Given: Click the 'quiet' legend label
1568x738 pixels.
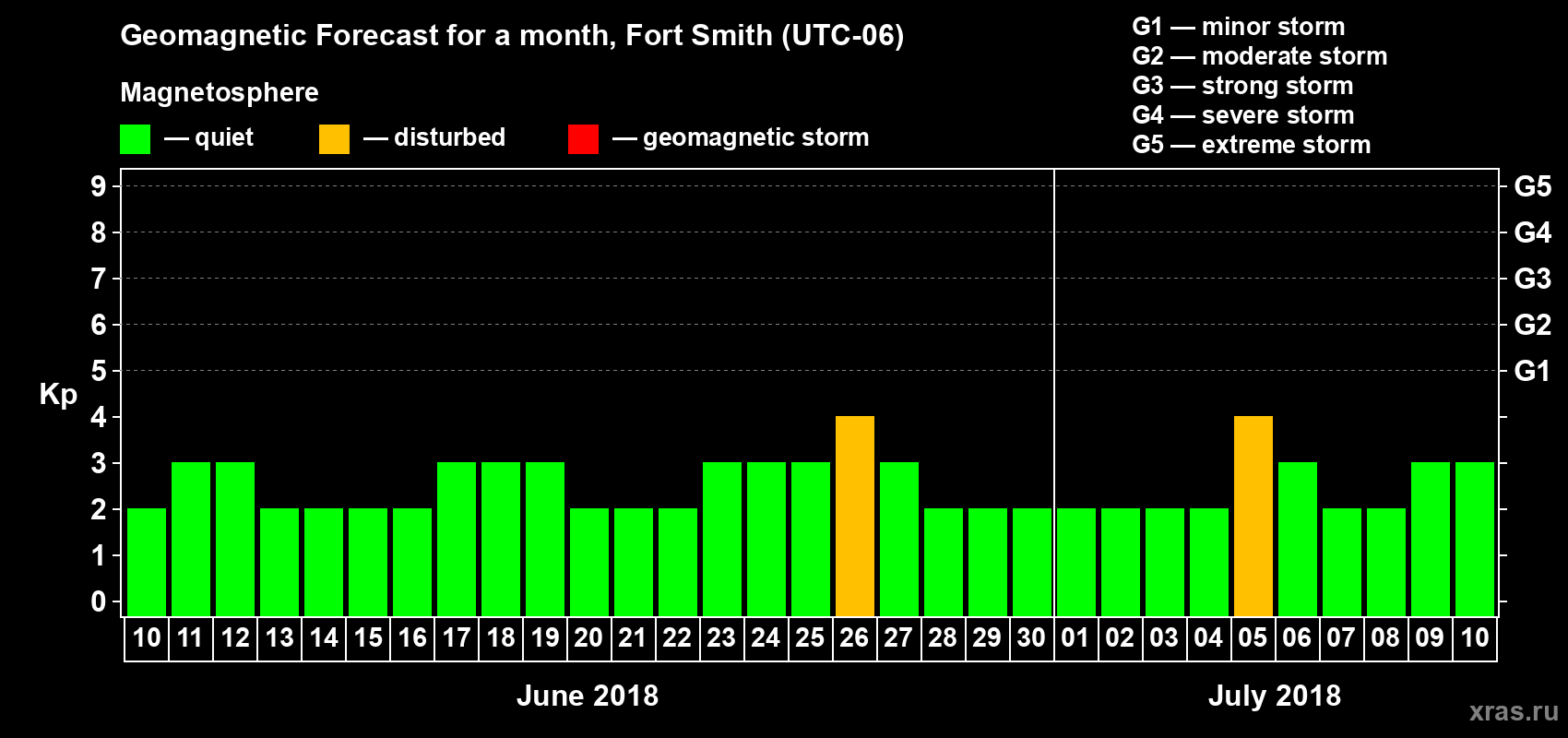Looking at the screenshot, I should point(224,137).
